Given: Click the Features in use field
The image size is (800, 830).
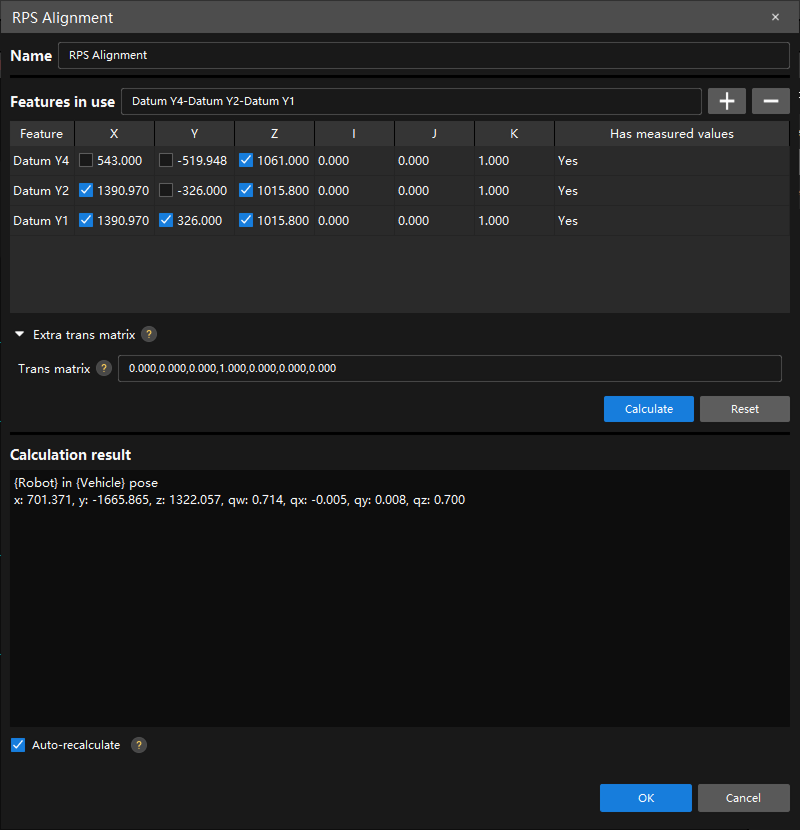Looking at the screenshot, I should [411, 101].
